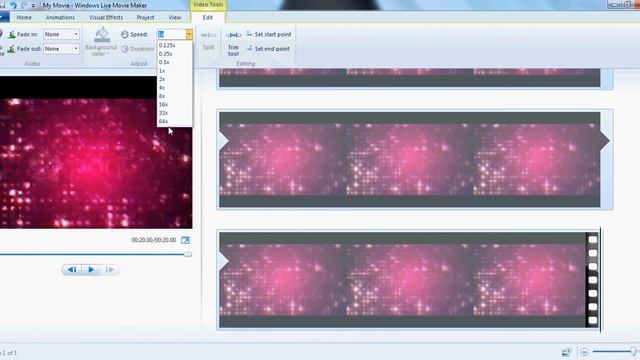
Task: Click the video preview monitor
Action: 96,152
